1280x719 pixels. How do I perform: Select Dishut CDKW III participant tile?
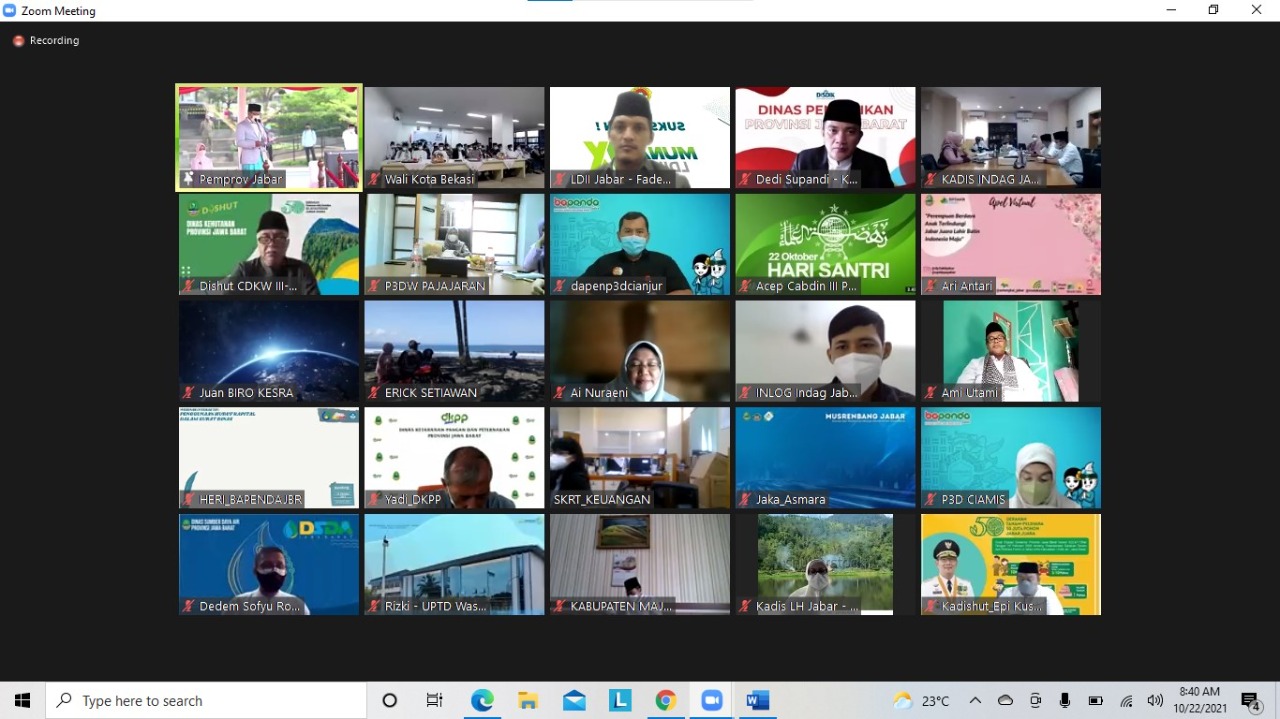269,244
